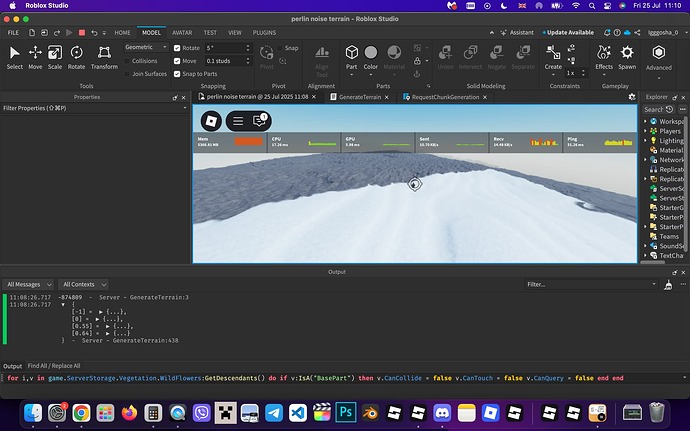
Task: Expand the Lighting tree node
Action: click(645, 140)
